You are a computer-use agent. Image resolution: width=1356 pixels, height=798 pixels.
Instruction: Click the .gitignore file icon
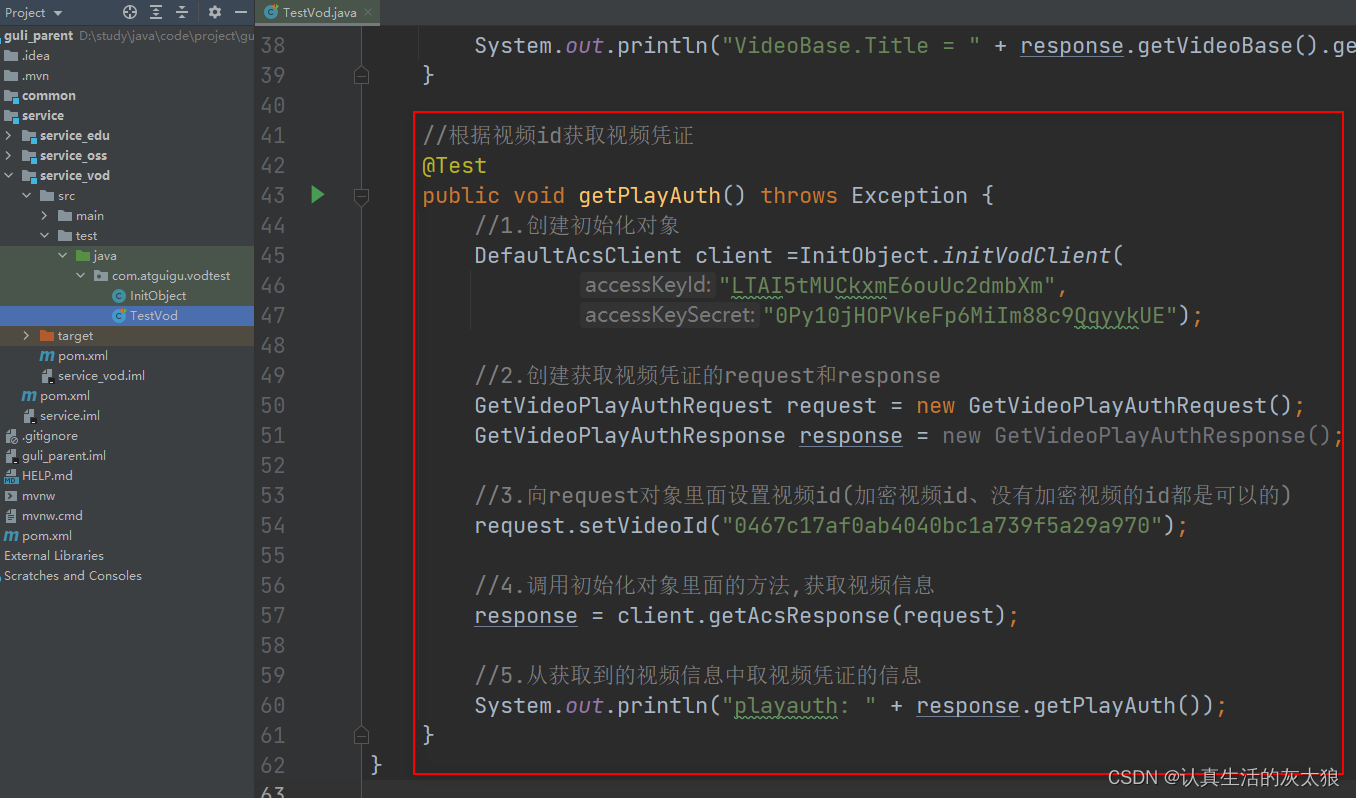point(11,436)
